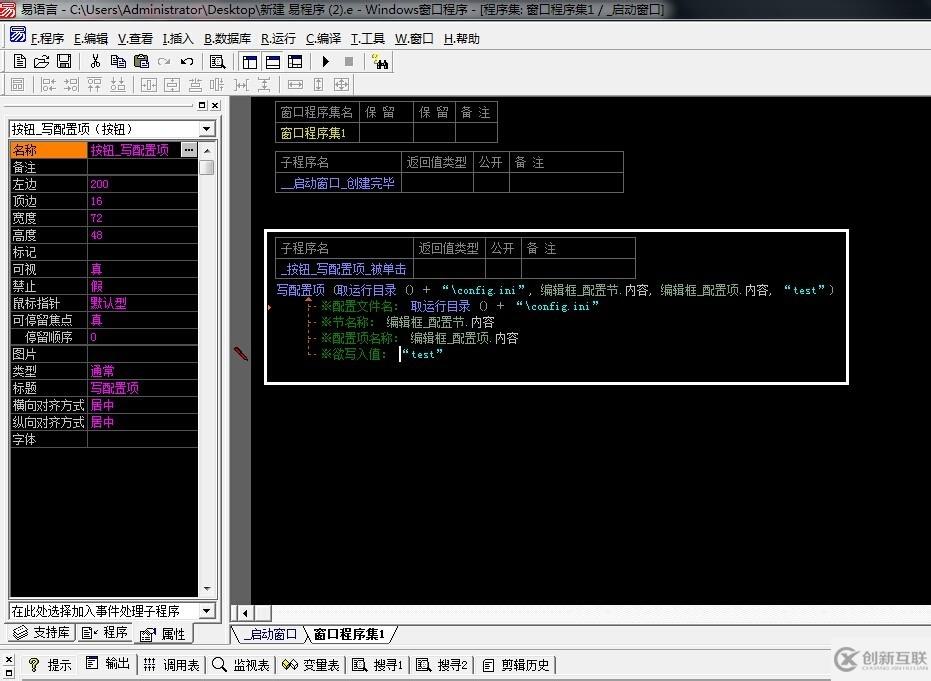Click the align-top edges icon
The height and width of the screenshot is (681, 931).
point(94,85)
